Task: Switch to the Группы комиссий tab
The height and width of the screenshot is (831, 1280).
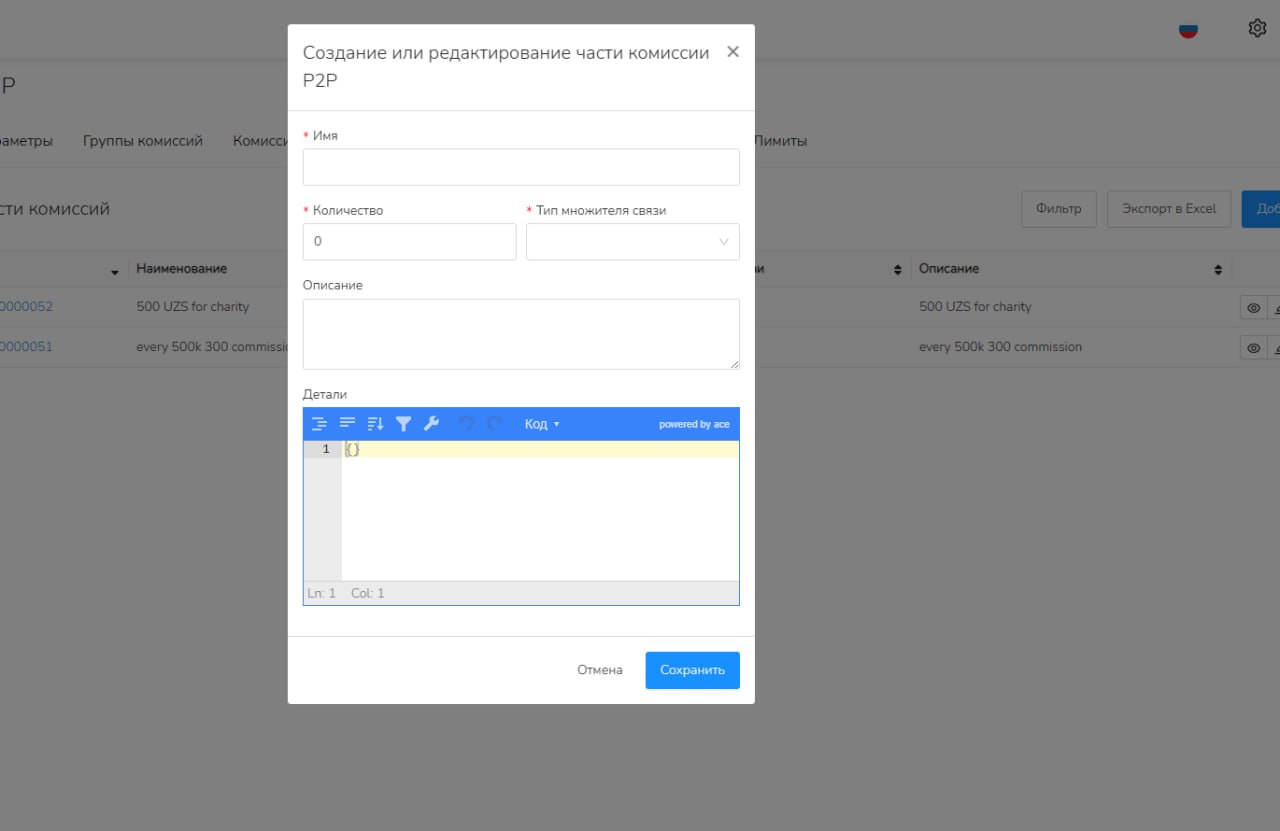Action: (143, 141)
